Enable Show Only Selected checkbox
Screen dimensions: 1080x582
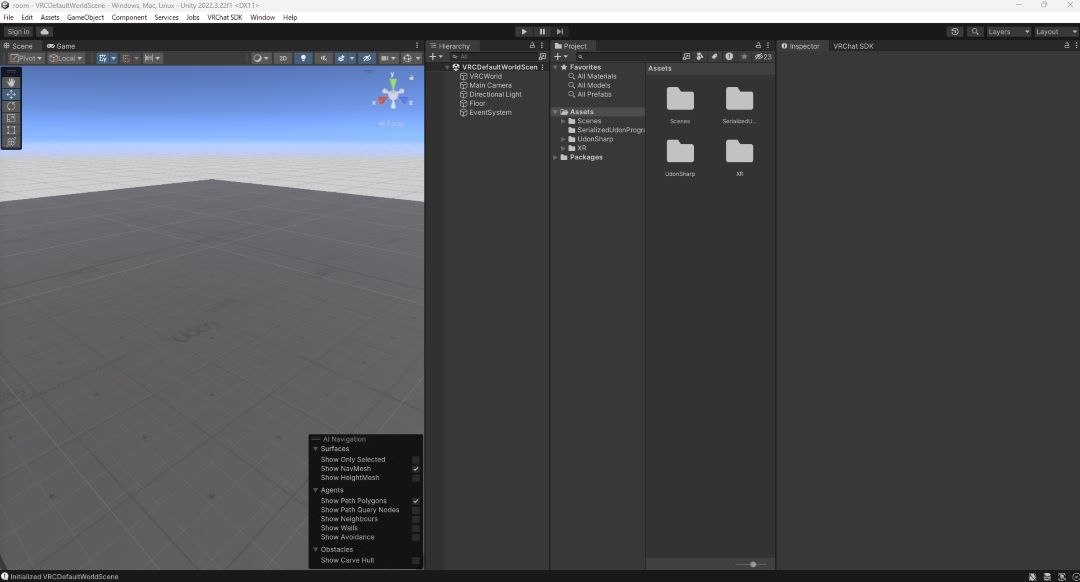(x=415, y=459)
